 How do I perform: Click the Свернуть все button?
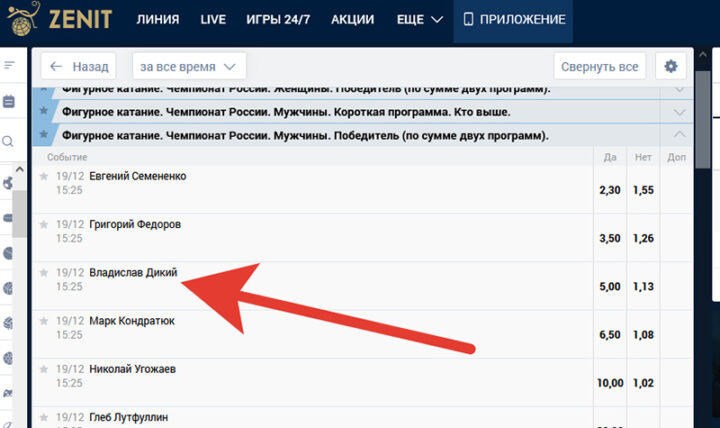(x=600, y=67)
